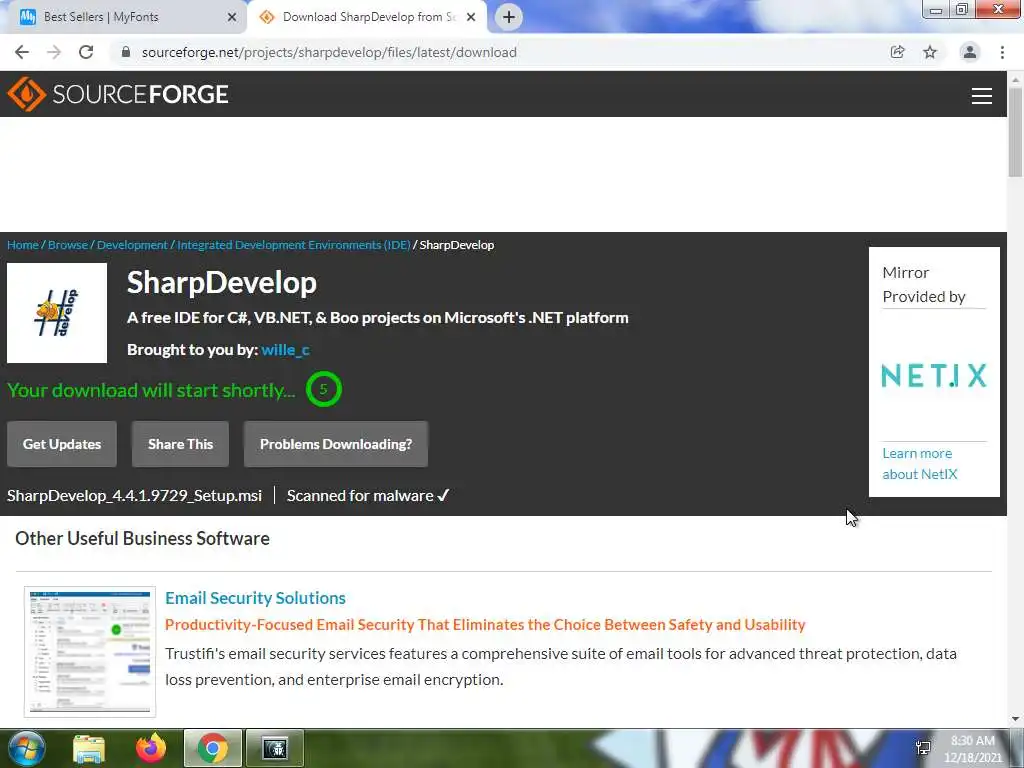Screen dimensions: 1024x768
Task: Open a new browser tab
Action: point(509,17)
